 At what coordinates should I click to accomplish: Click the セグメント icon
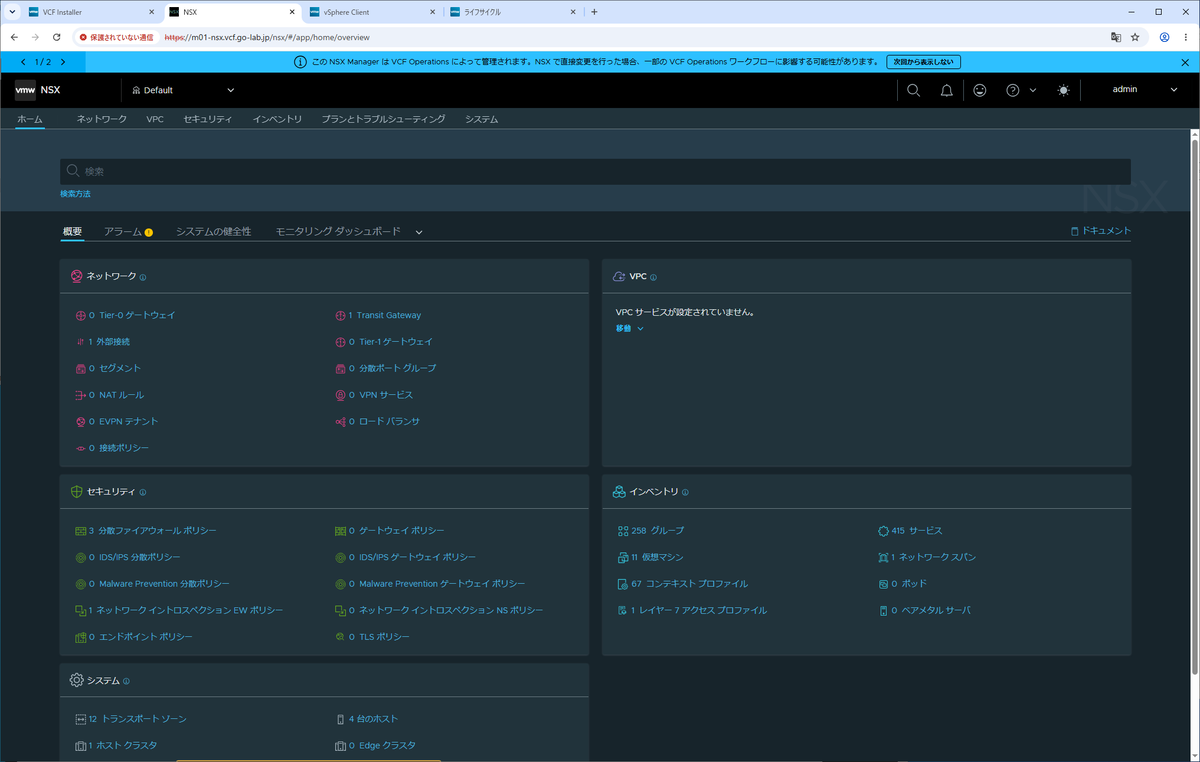pos(80,368)
